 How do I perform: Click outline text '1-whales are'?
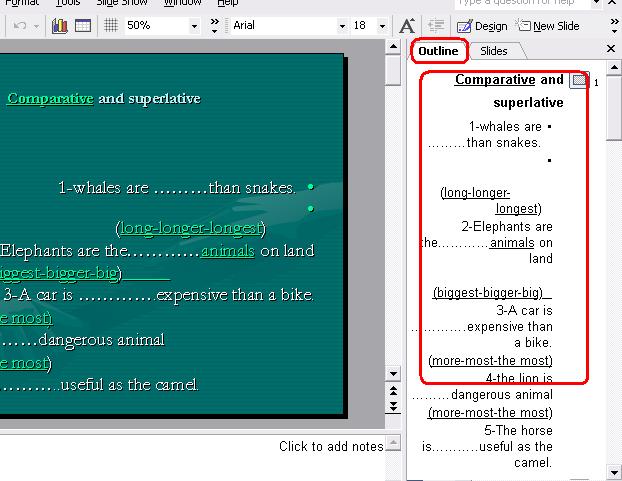click(x=505, y=126)
